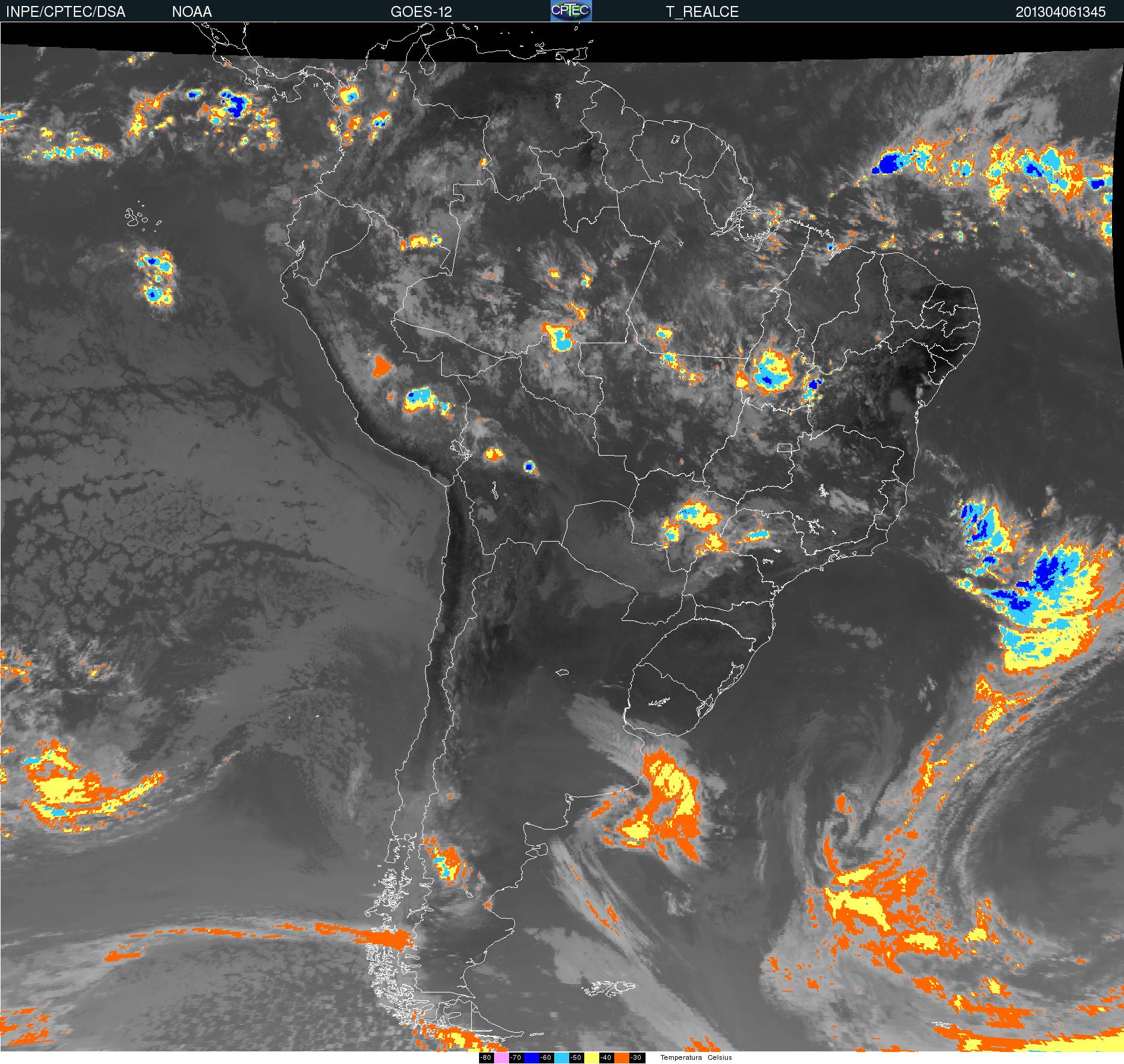Screen dimensions: 1124x1064
Task: Click the Temperatura Celsius legend caption
Action: point(696,1057)
